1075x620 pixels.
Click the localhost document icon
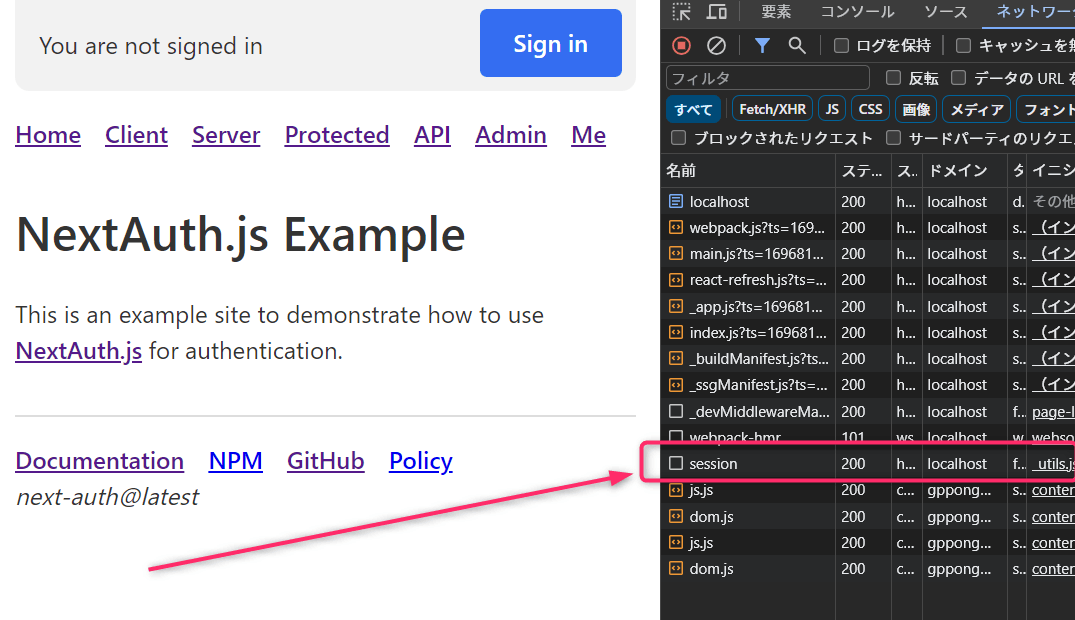[x=676, y=201]
